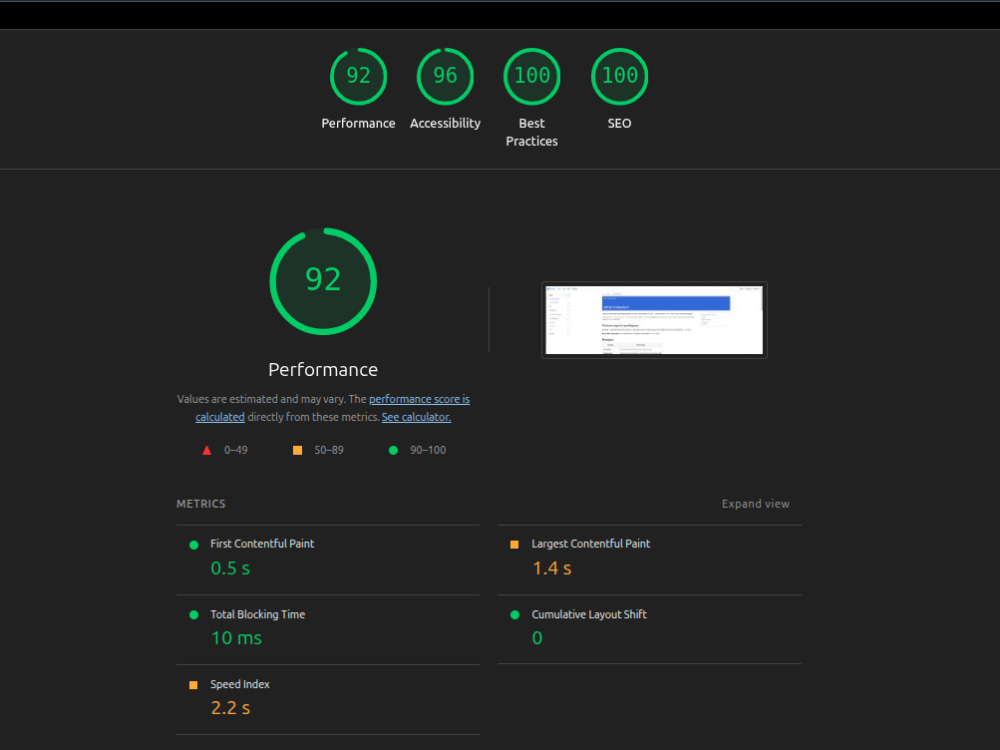Click the Best Practices score gauge showing 100
This screenshot has height=750, width=1000.
tap(532, 77)
